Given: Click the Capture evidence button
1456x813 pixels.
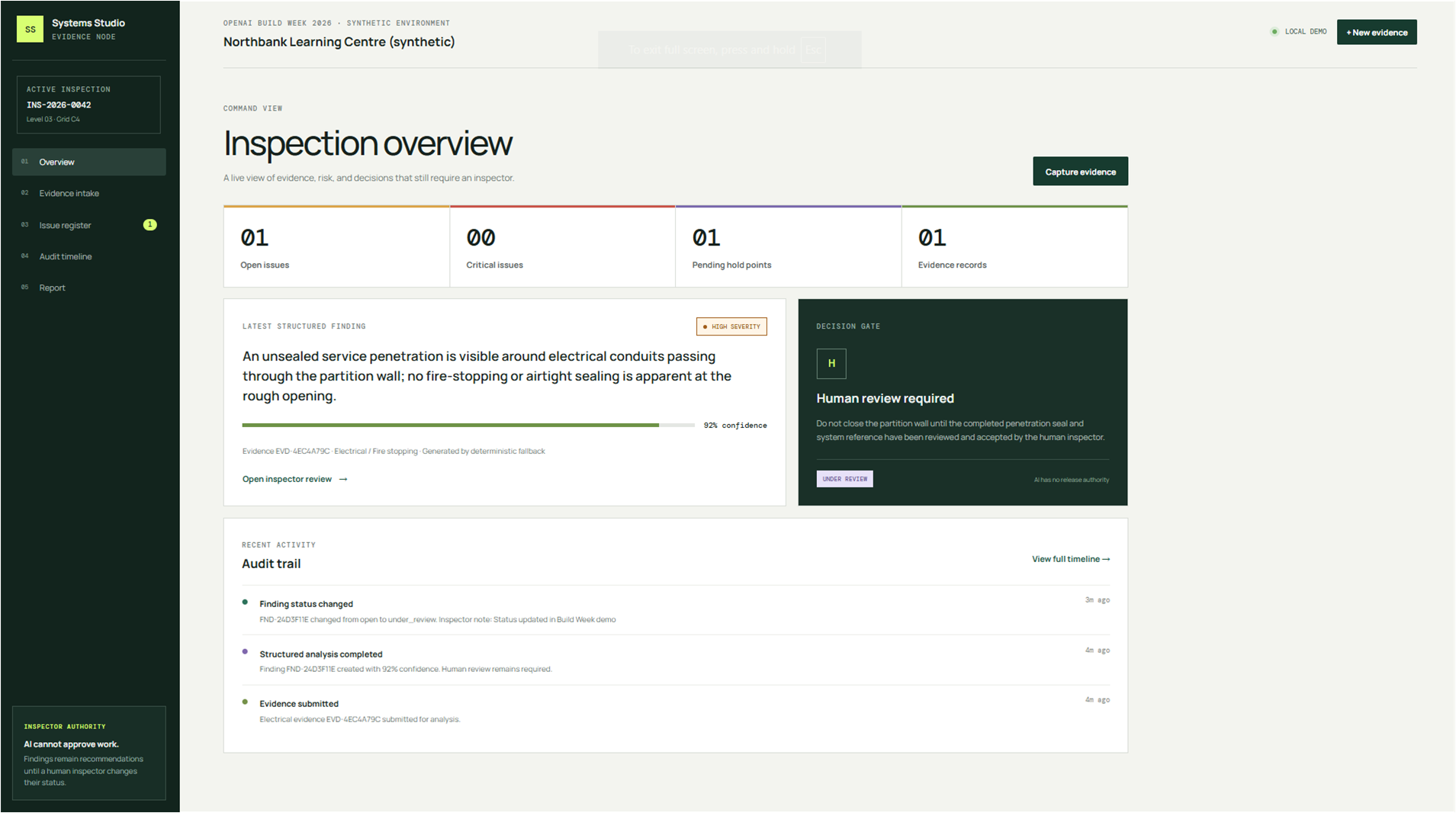Looking at the screenshot, I should coord(1080,172).
